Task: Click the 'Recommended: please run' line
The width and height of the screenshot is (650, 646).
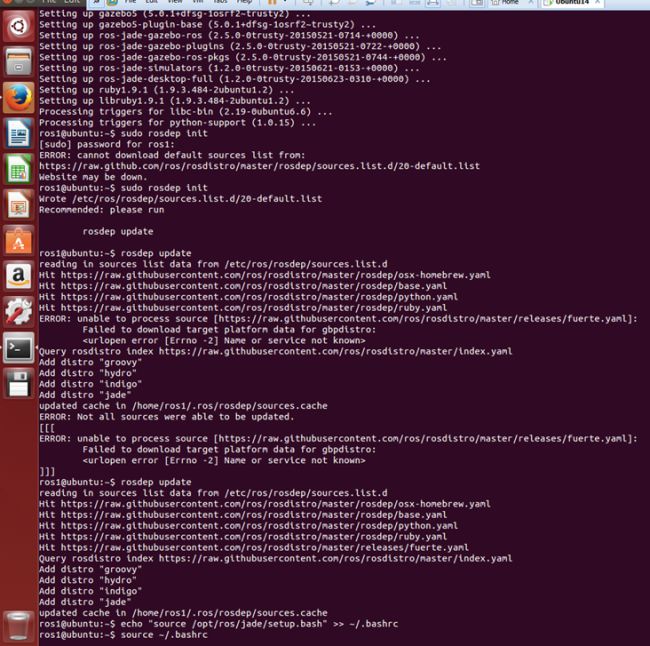Action: 102,210
